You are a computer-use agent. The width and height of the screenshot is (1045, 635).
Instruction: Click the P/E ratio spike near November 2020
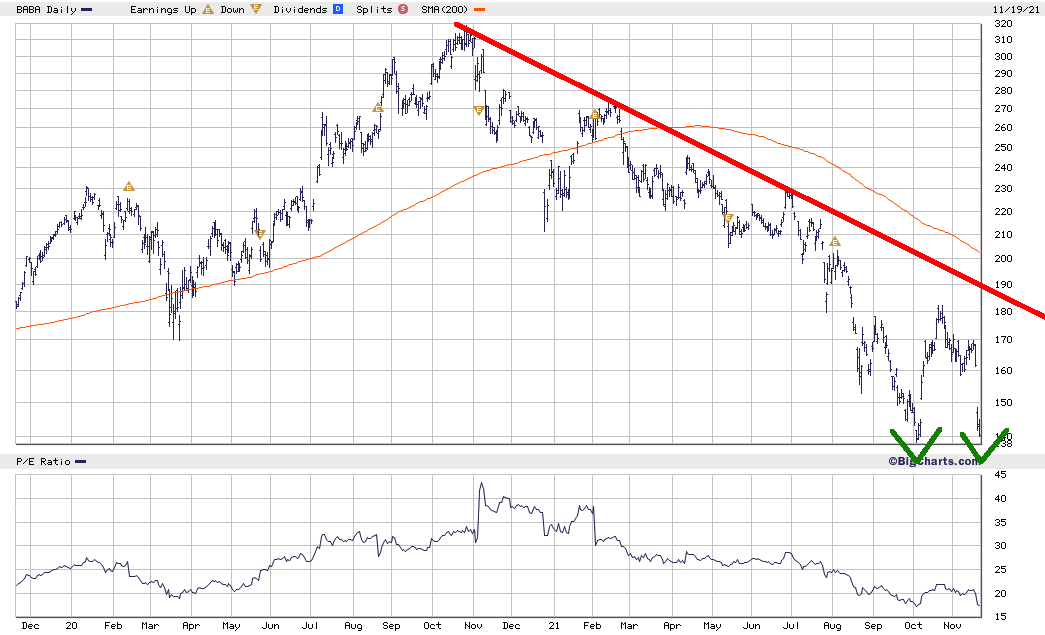pyautogui.click(x=482, y=486)
